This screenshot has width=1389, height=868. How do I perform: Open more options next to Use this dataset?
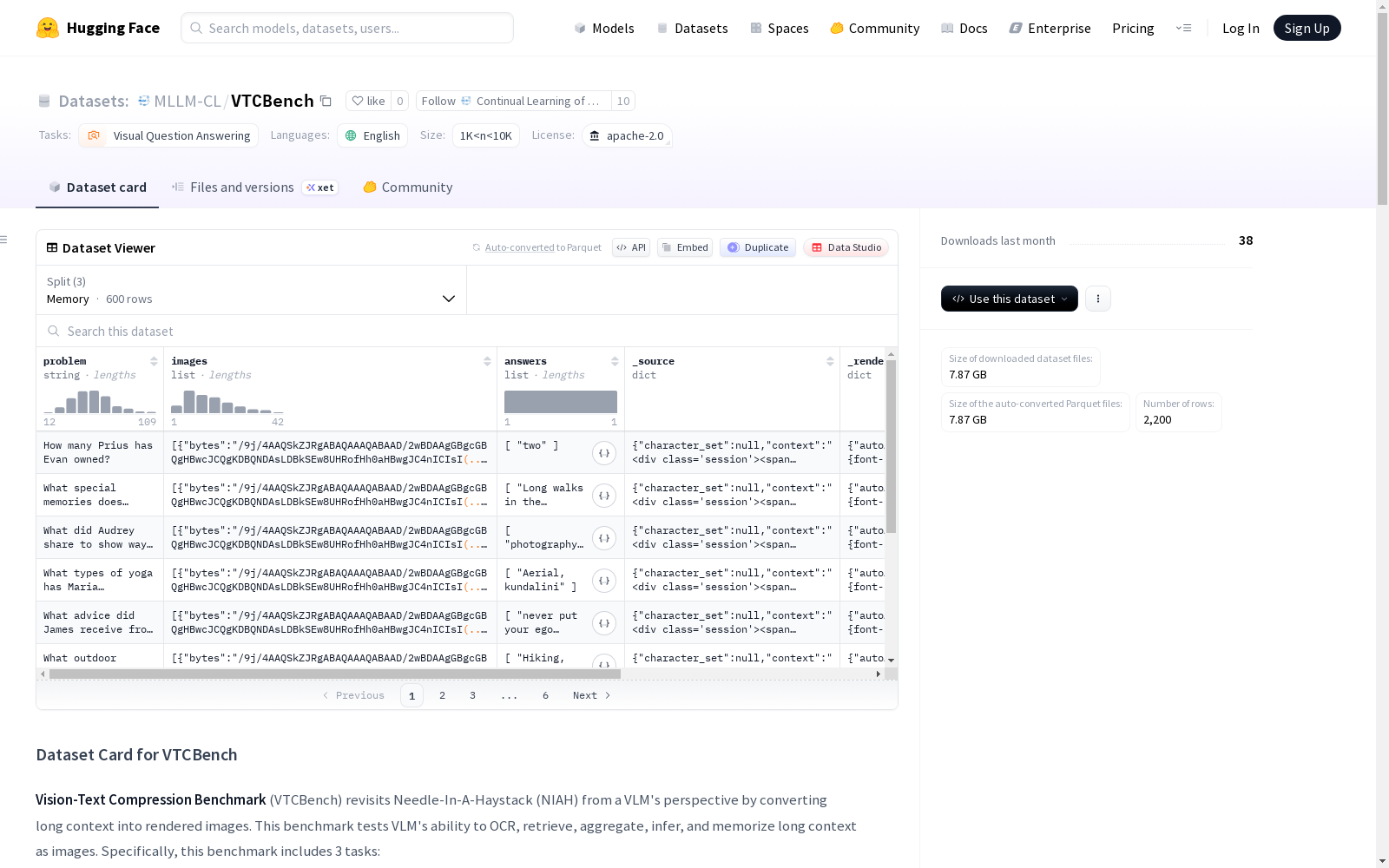pos(1098,299)
